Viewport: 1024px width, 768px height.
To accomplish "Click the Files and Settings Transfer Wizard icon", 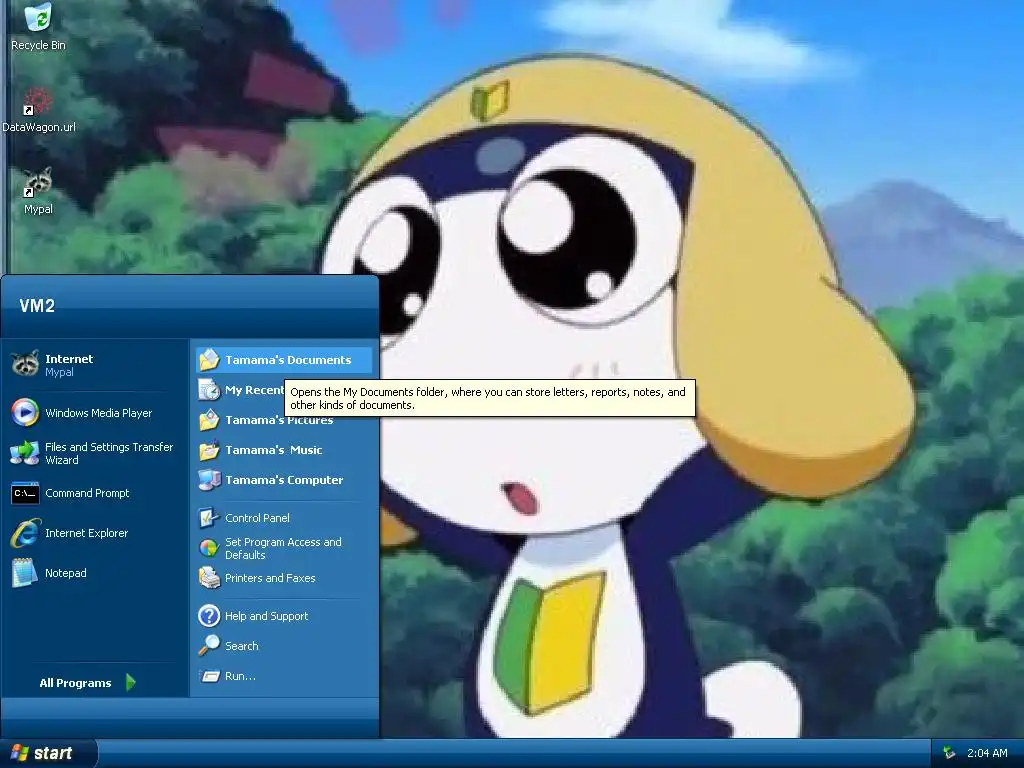I will coord(25,453).
